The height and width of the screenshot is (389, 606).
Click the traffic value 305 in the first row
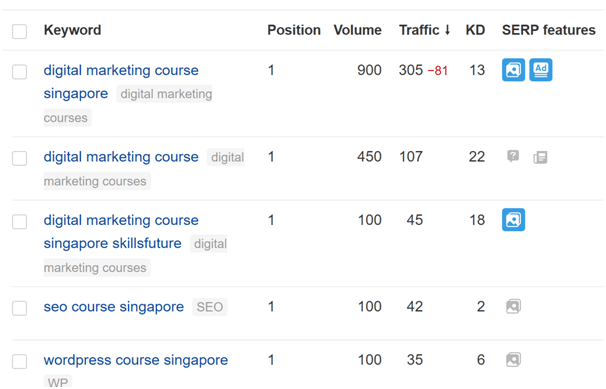411,70
